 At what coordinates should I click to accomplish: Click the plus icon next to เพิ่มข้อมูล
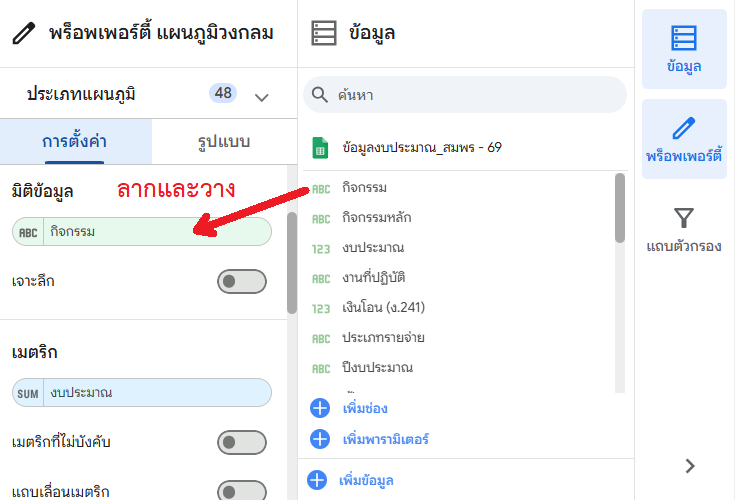(x=317, y=480)
